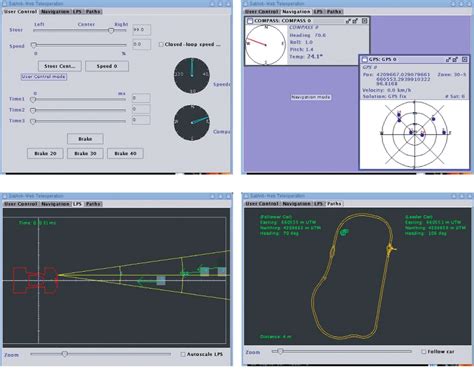Switch to Navigation tab in Autoscale LPS window

pos(55,204)
